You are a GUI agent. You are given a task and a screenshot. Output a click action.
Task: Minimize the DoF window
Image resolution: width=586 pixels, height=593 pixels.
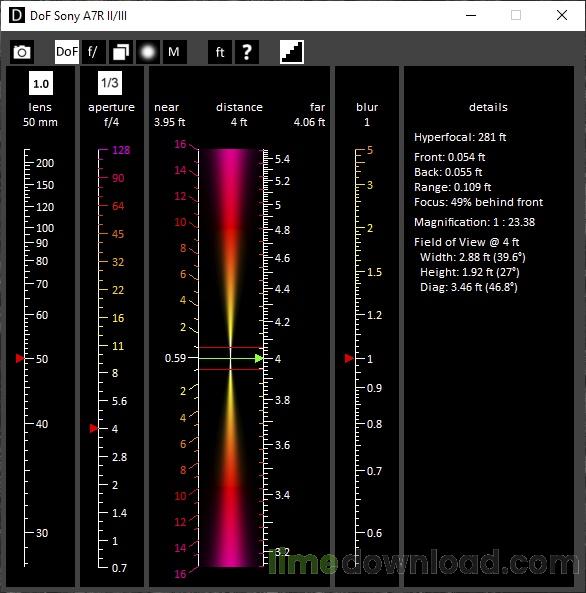pyautogui.click(x=471, y=16)
